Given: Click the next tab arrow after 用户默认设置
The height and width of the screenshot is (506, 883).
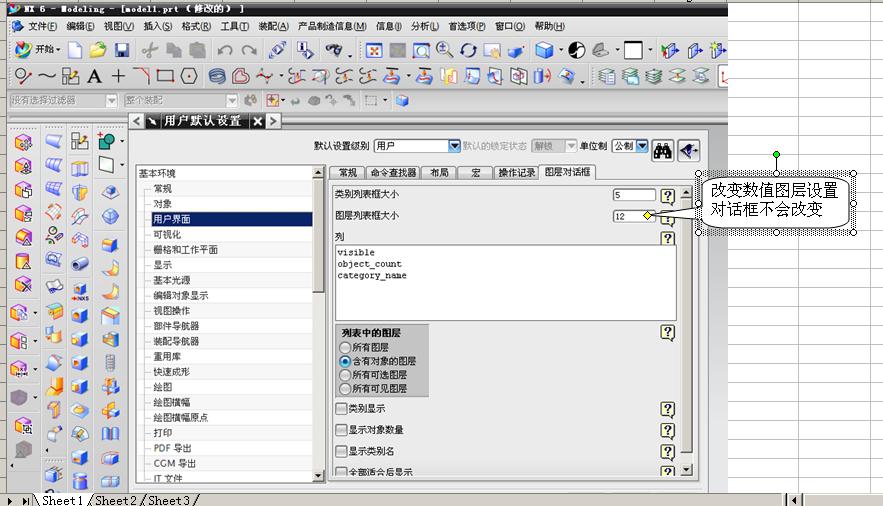Looking at the screenshot, I should (x=273, y=120).
